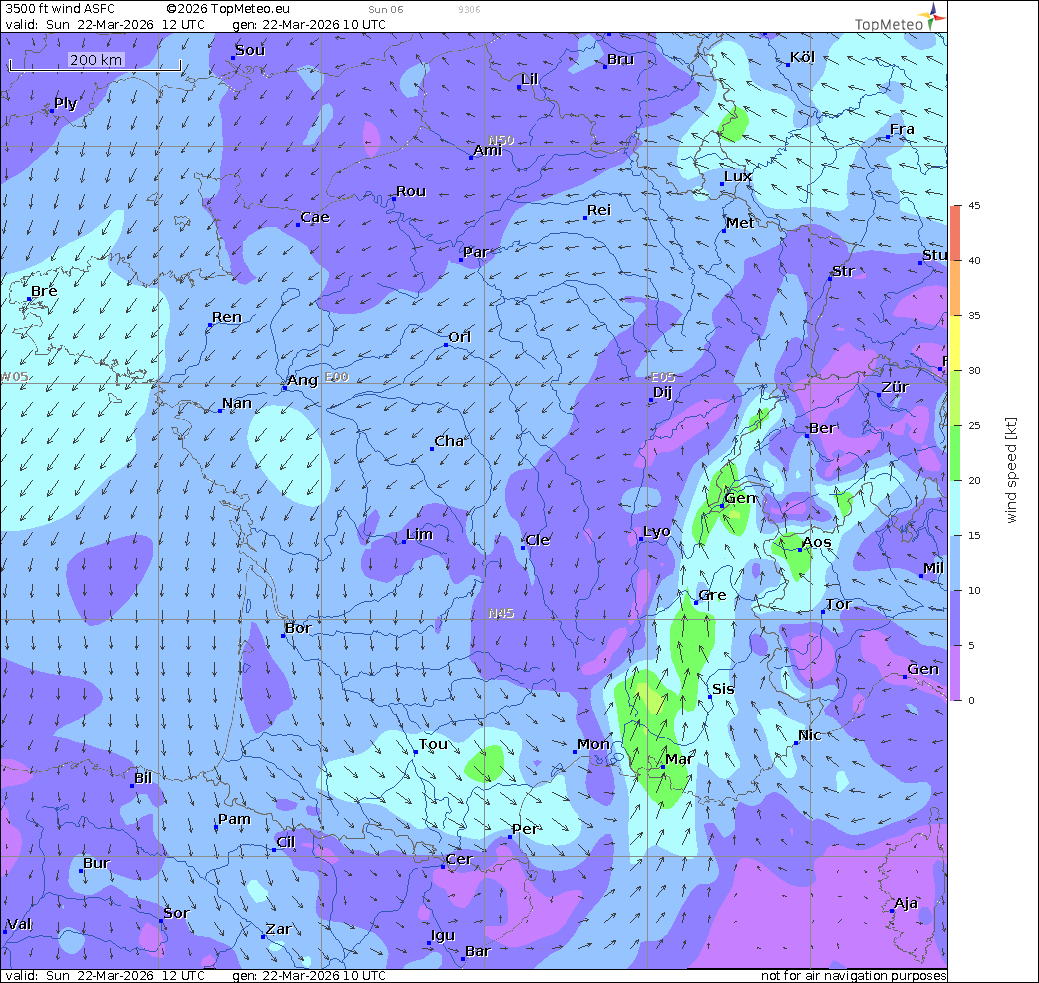Image resolution: width=1039 pixels, height=983 pixels.
Task: Click the Bordeaux (Bor) city marker
Action: 284,636
